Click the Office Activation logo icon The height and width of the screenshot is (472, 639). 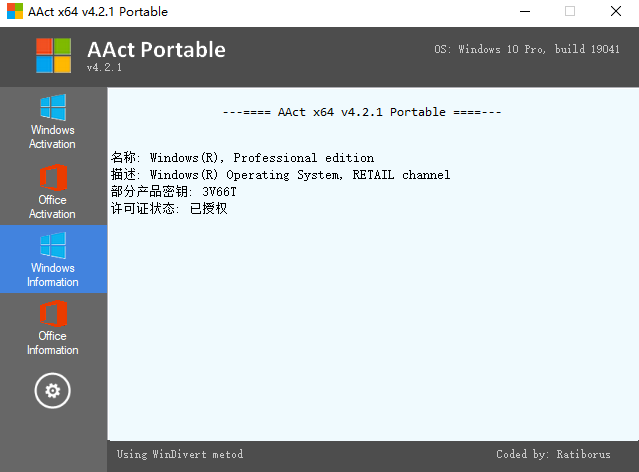coord(52,177)
